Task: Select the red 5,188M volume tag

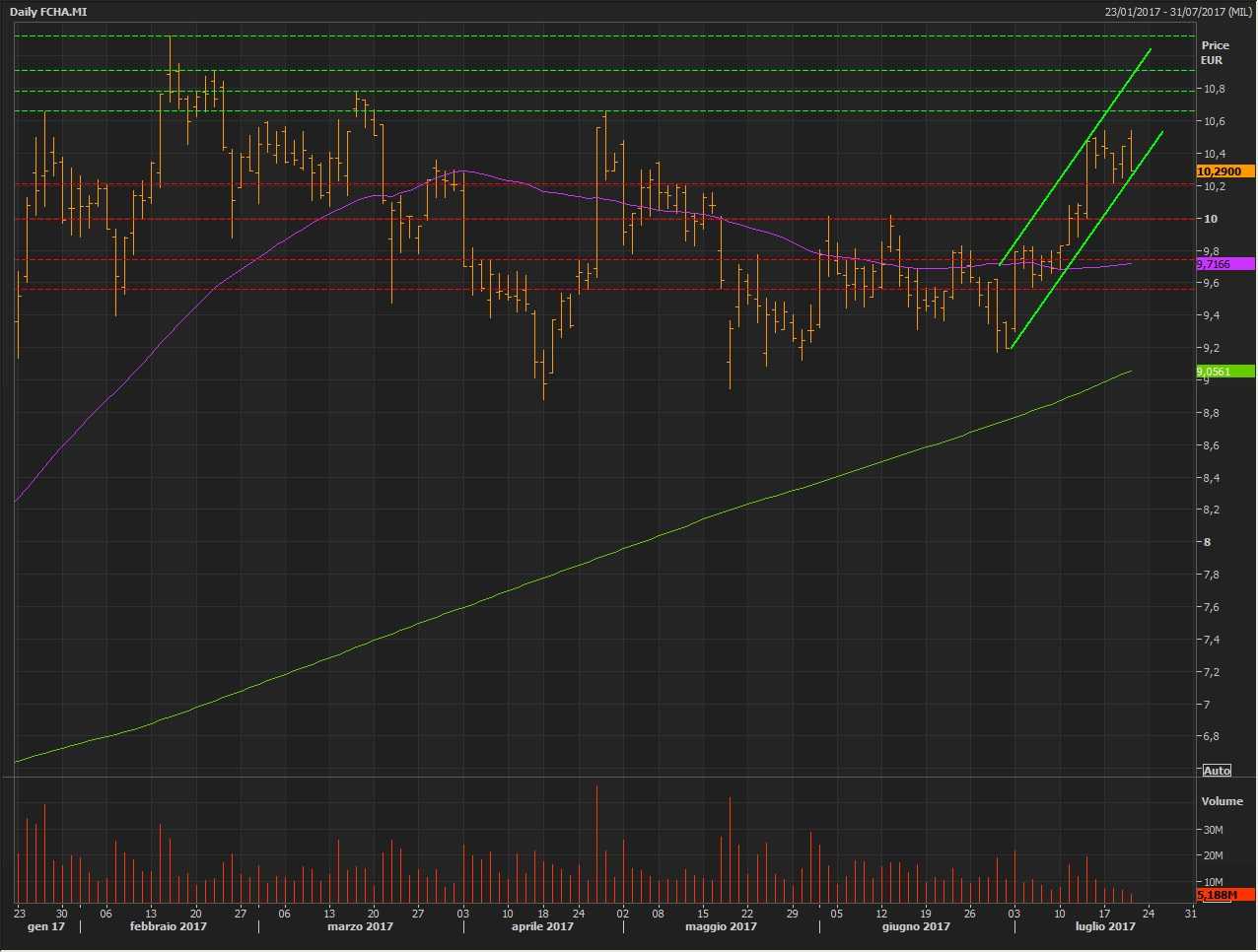Action: pos(1223,894)
